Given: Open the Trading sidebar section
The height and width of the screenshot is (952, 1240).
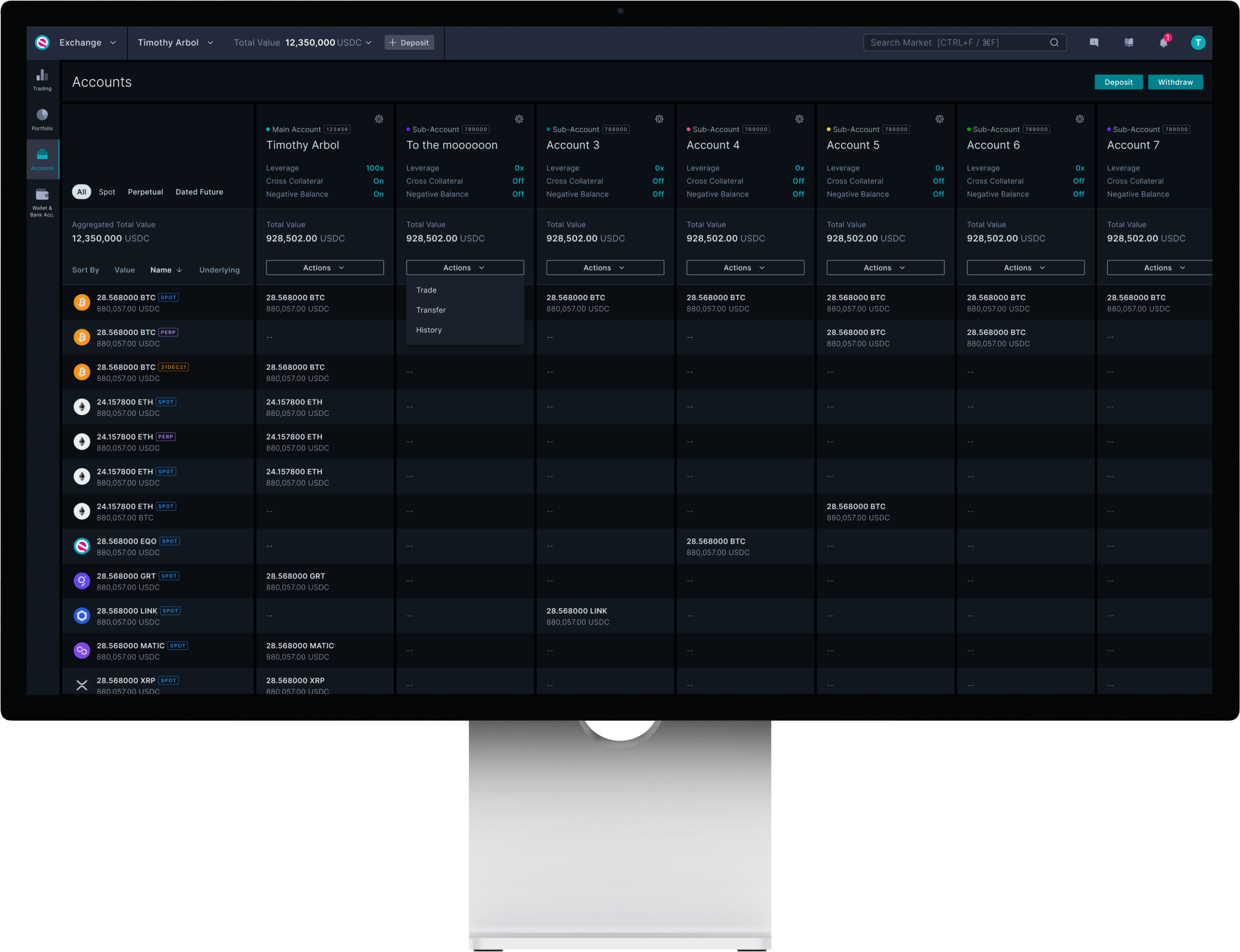Looking at the screenshot, I should coord(42,80).
